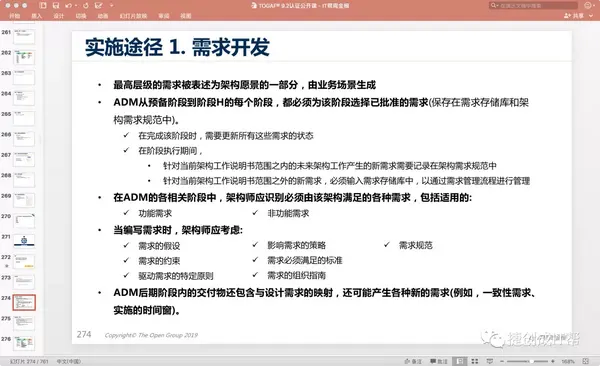Select slide 275 thumbnail
The width and height of the screenshot is (600, 366).
point(24,323)
